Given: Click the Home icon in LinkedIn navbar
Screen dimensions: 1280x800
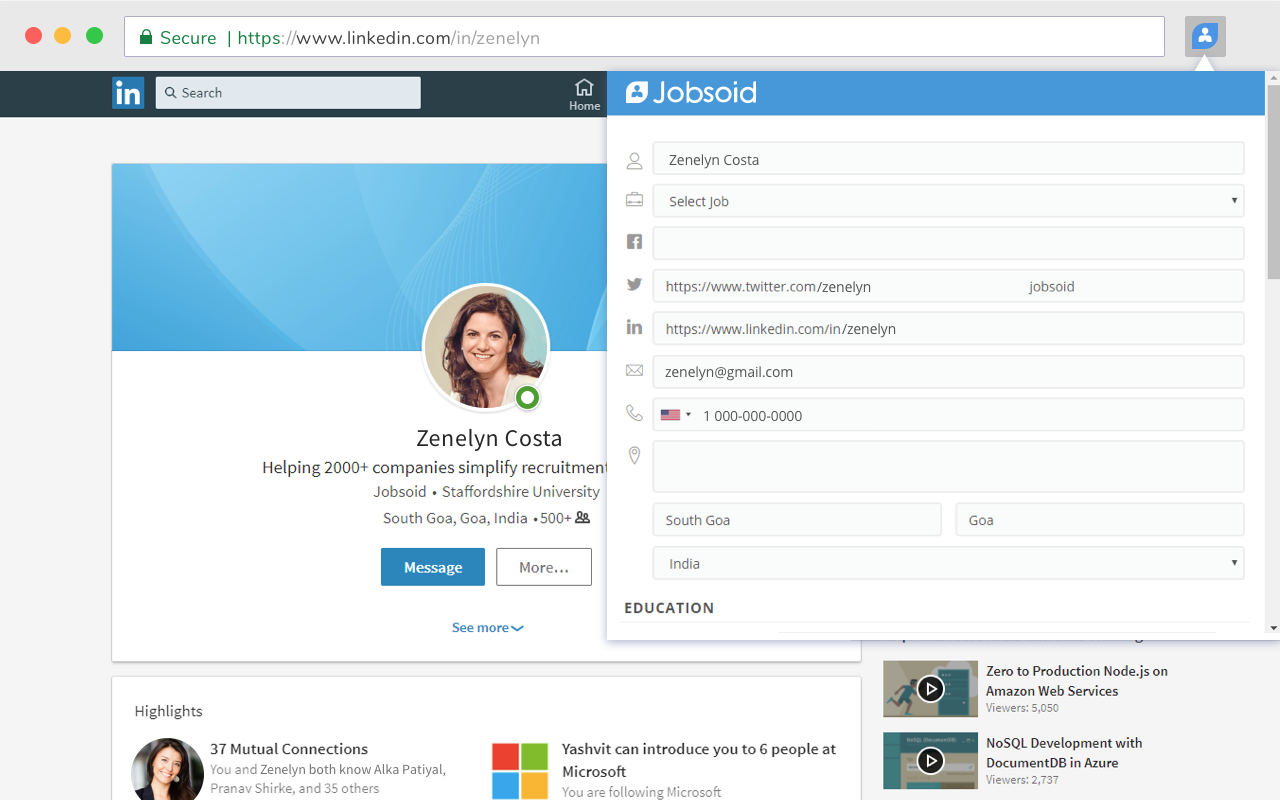Looking at the screenshot, I should coord(584,93).
